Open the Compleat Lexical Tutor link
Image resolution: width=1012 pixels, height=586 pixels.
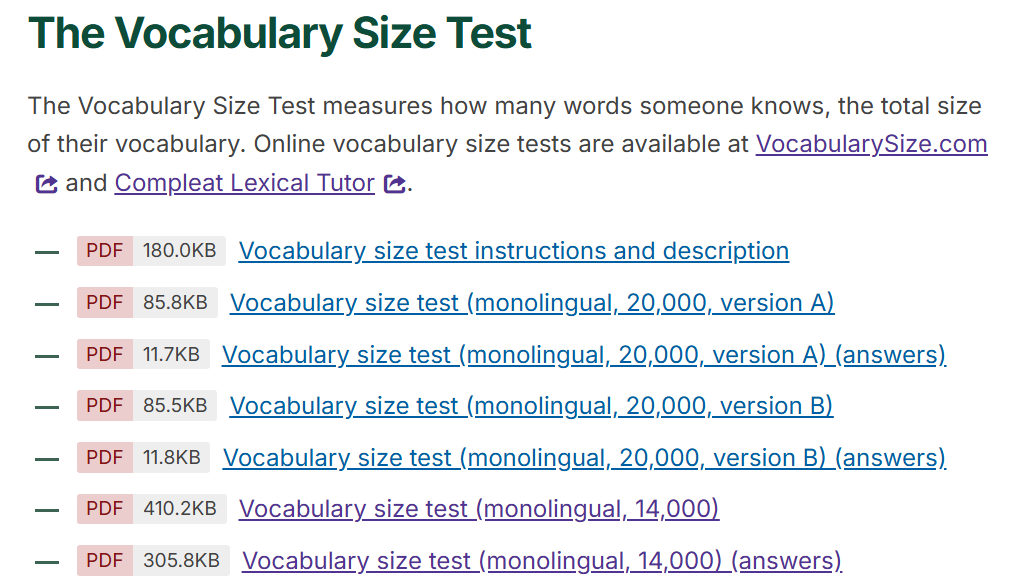pos(244,183)
